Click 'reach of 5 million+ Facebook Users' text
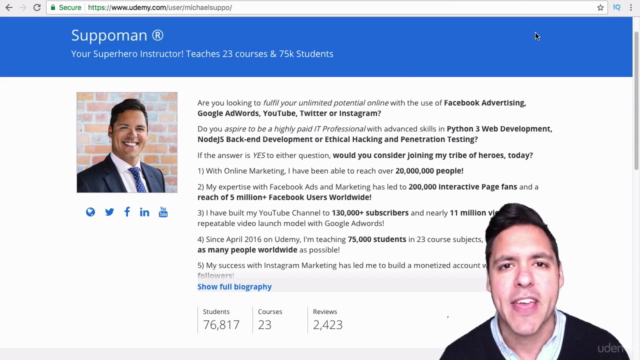640x360 pixels. tap(262, 197)
